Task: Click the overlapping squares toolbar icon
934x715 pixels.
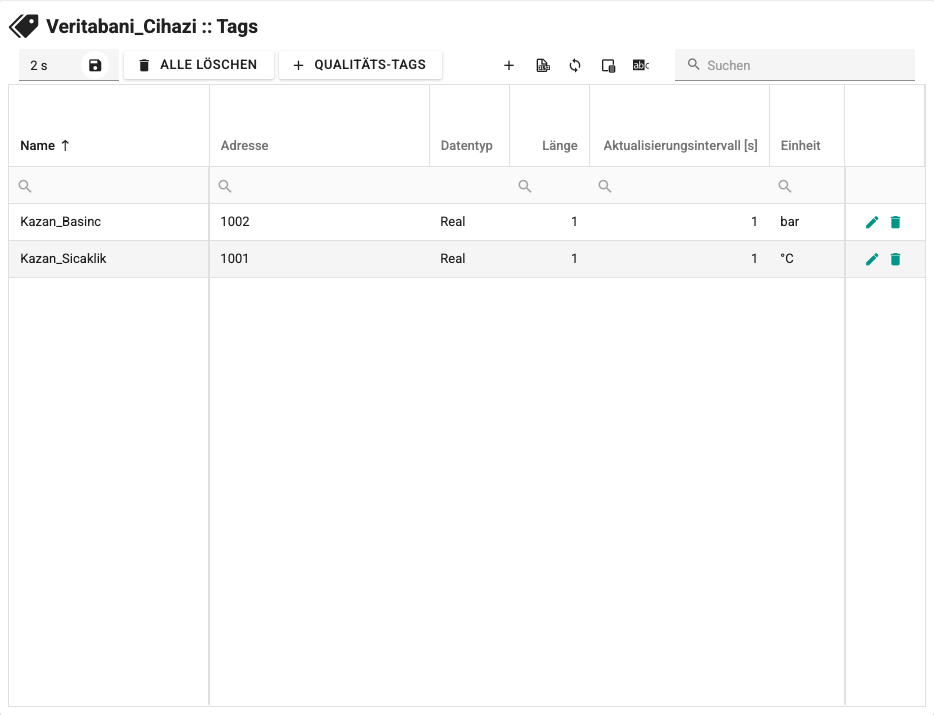Action: (x=608, y=66)
